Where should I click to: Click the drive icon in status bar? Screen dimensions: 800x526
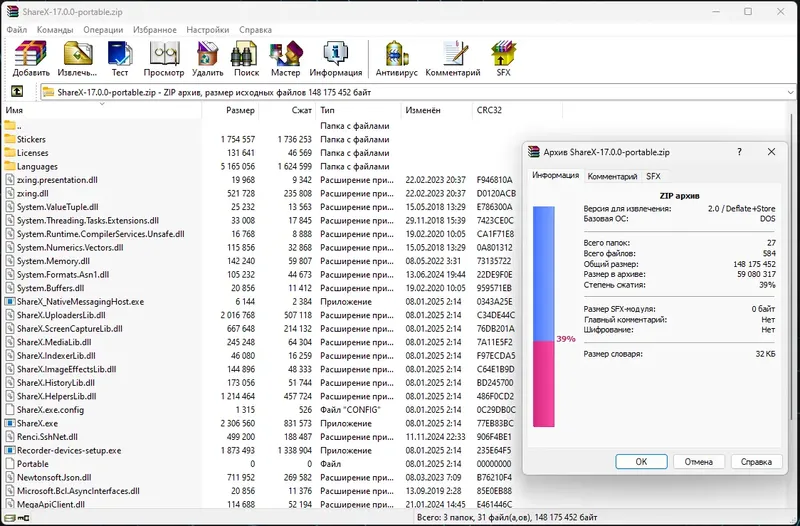(x=9, y=518)
